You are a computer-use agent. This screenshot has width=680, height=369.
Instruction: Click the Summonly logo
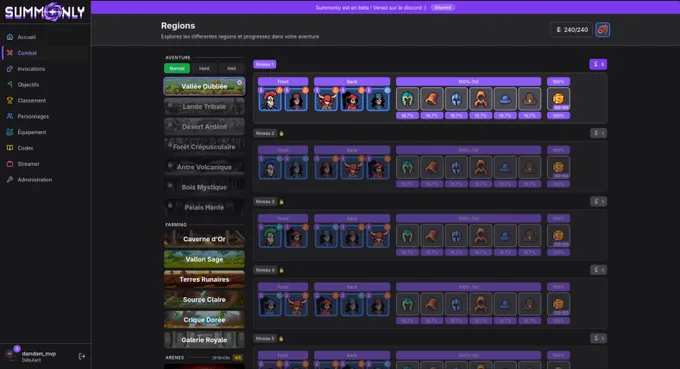tap(45, 12)
